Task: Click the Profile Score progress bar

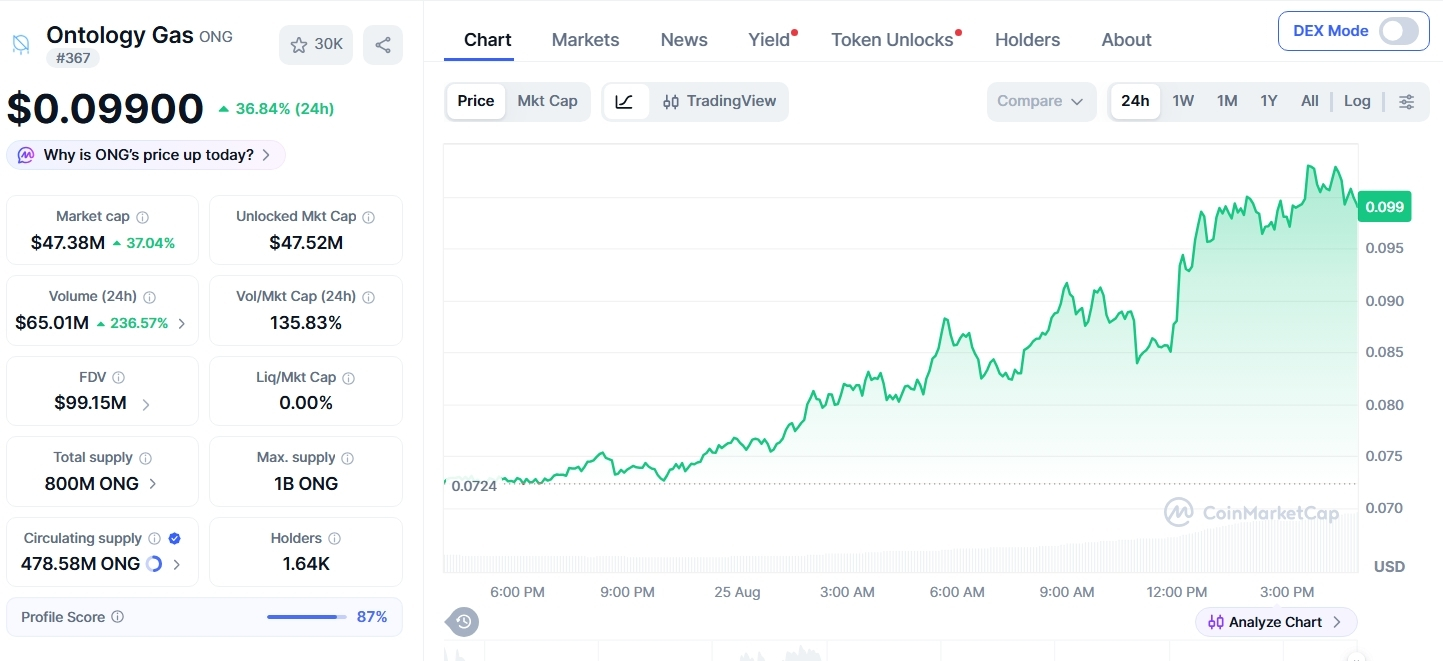Action: point(306,617)
